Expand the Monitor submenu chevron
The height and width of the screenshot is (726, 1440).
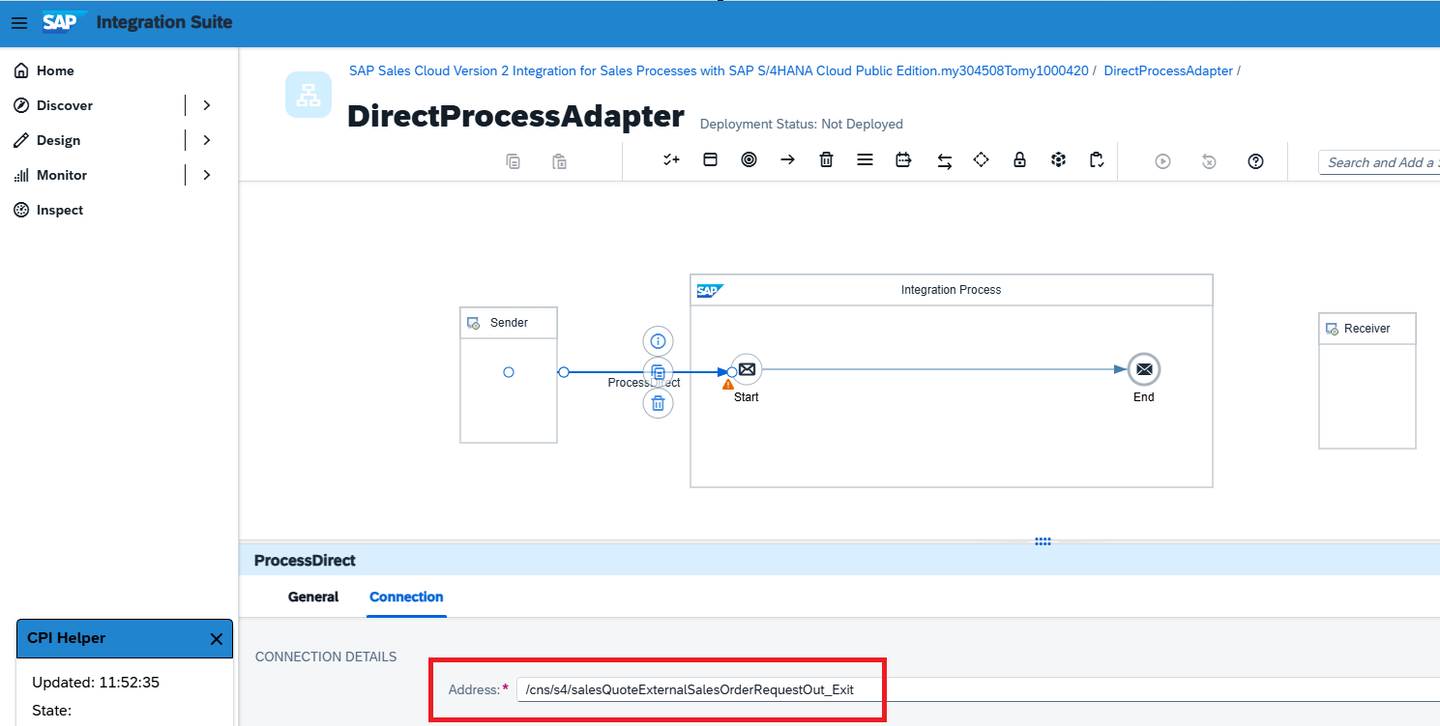pyautogui.click(x=207, y=175)
